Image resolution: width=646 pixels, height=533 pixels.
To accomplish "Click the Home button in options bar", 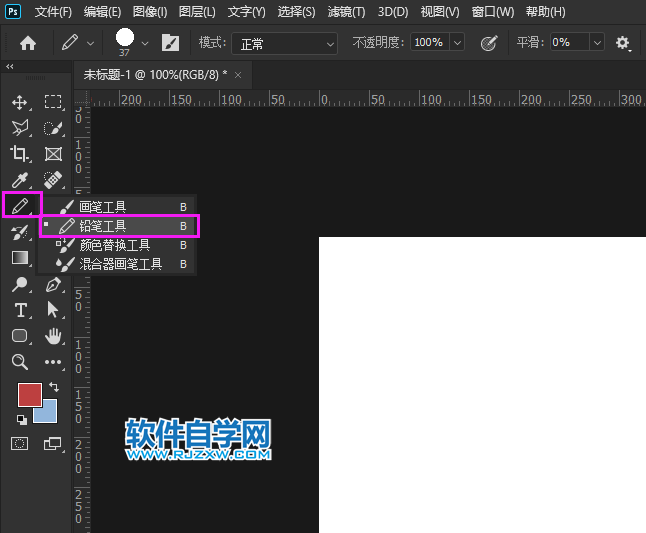I will point(28,43).
